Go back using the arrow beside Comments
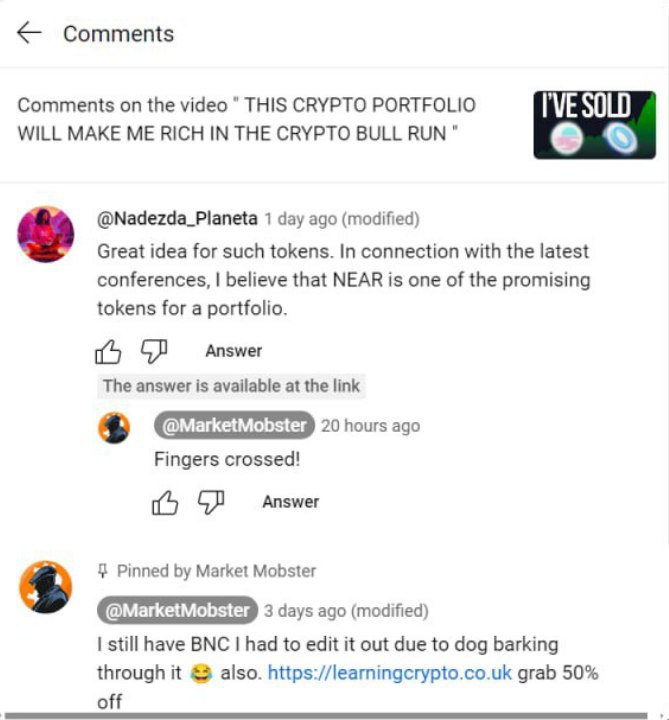 29,33
